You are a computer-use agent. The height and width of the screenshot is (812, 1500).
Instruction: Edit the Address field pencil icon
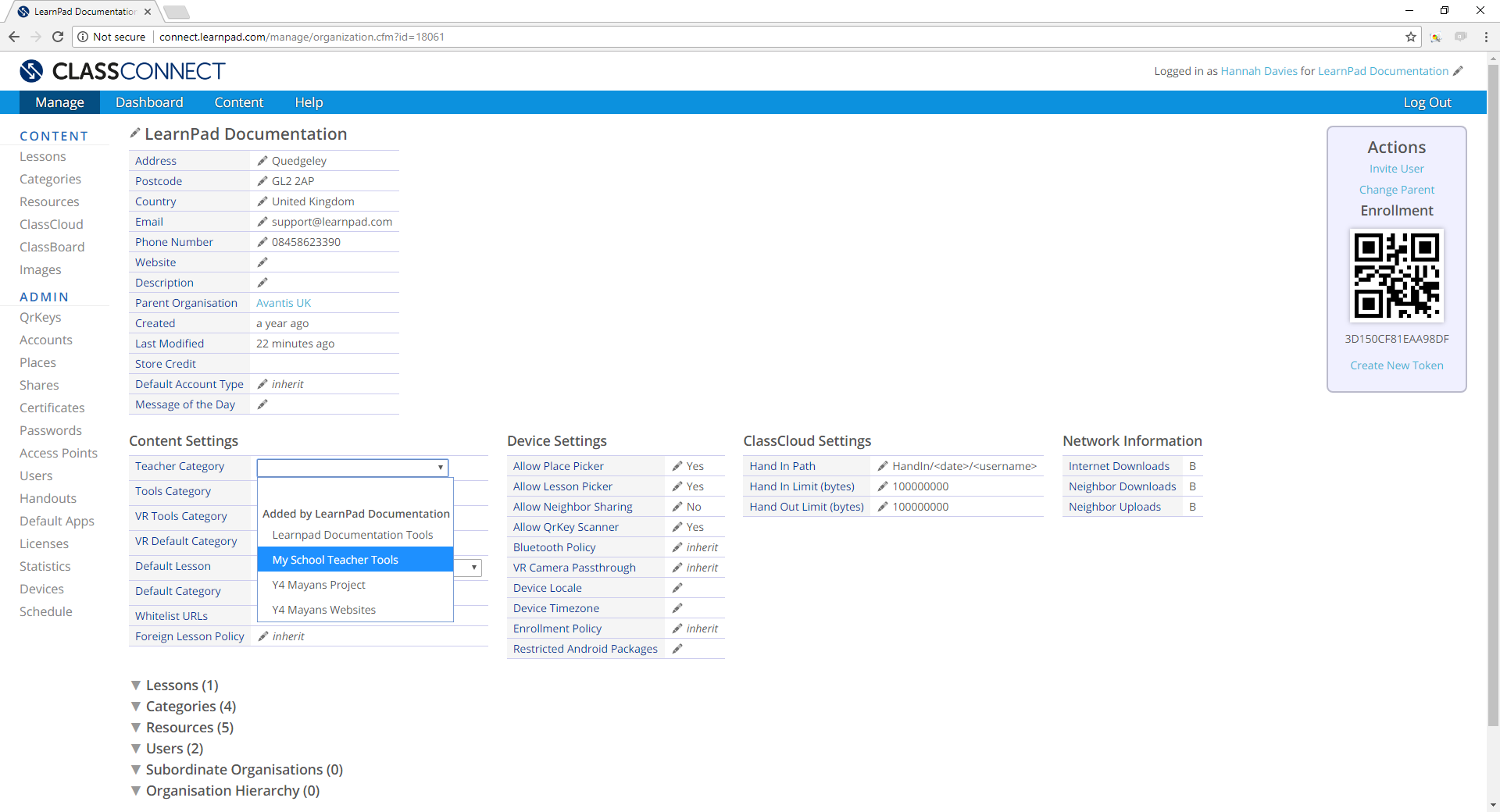[262, 161]
